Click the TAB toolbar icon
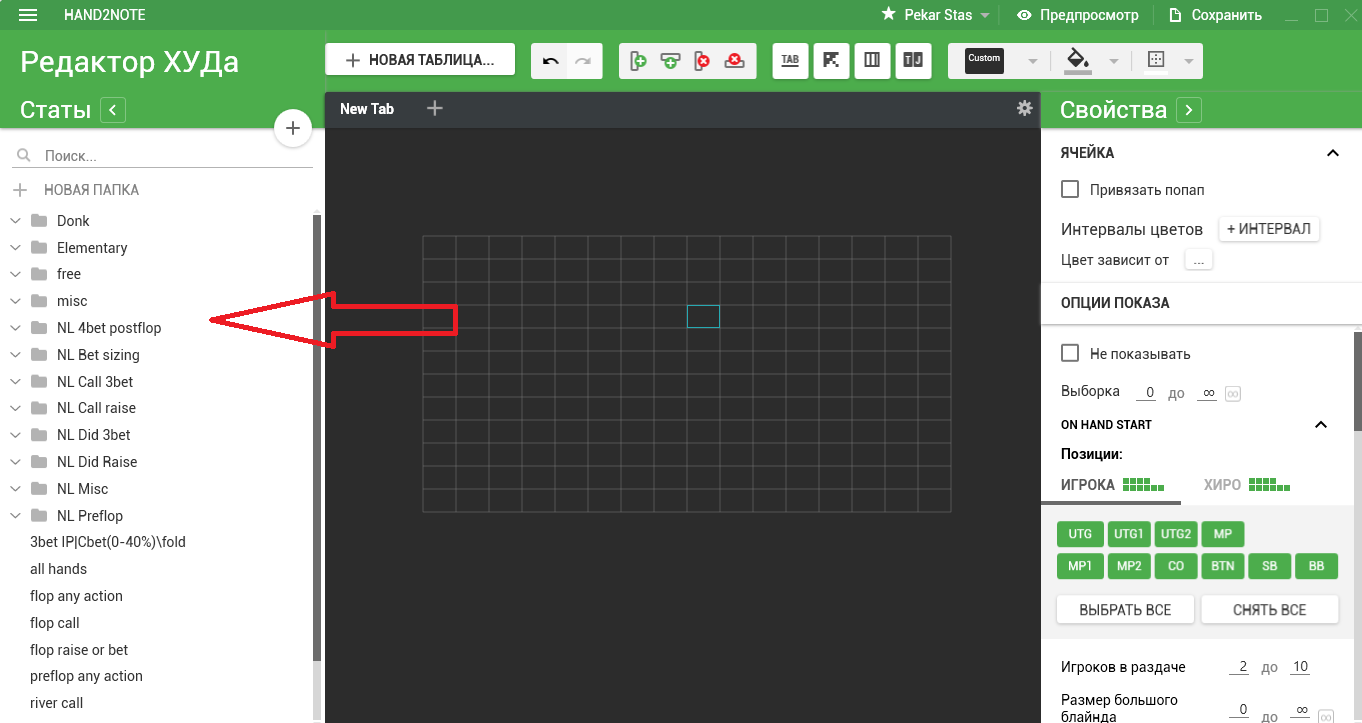The height and width of the screenshot is (723, 1362). coord(790,61)
